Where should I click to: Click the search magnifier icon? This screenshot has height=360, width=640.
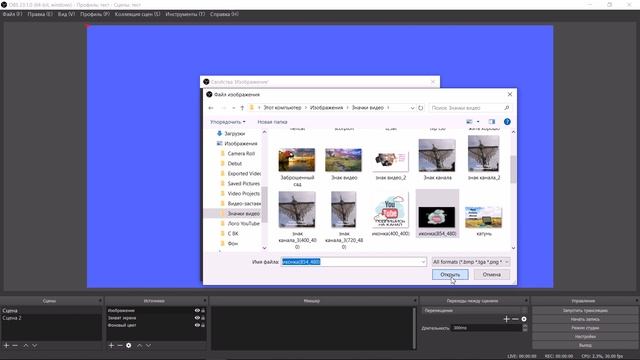(507, 108)
